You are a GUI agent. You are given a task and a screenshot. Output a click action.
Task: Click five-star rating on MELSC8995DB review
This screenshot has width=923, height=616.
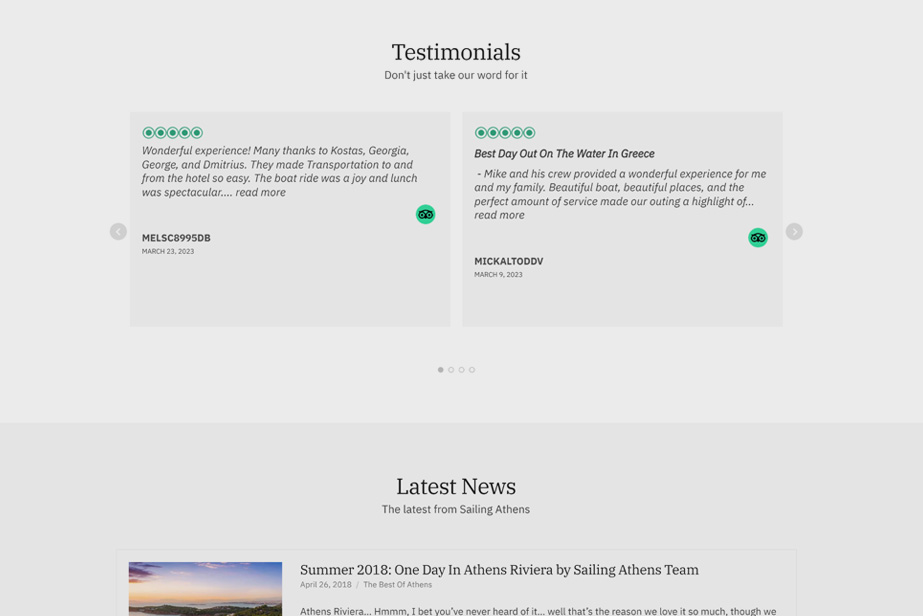point(172,133)
